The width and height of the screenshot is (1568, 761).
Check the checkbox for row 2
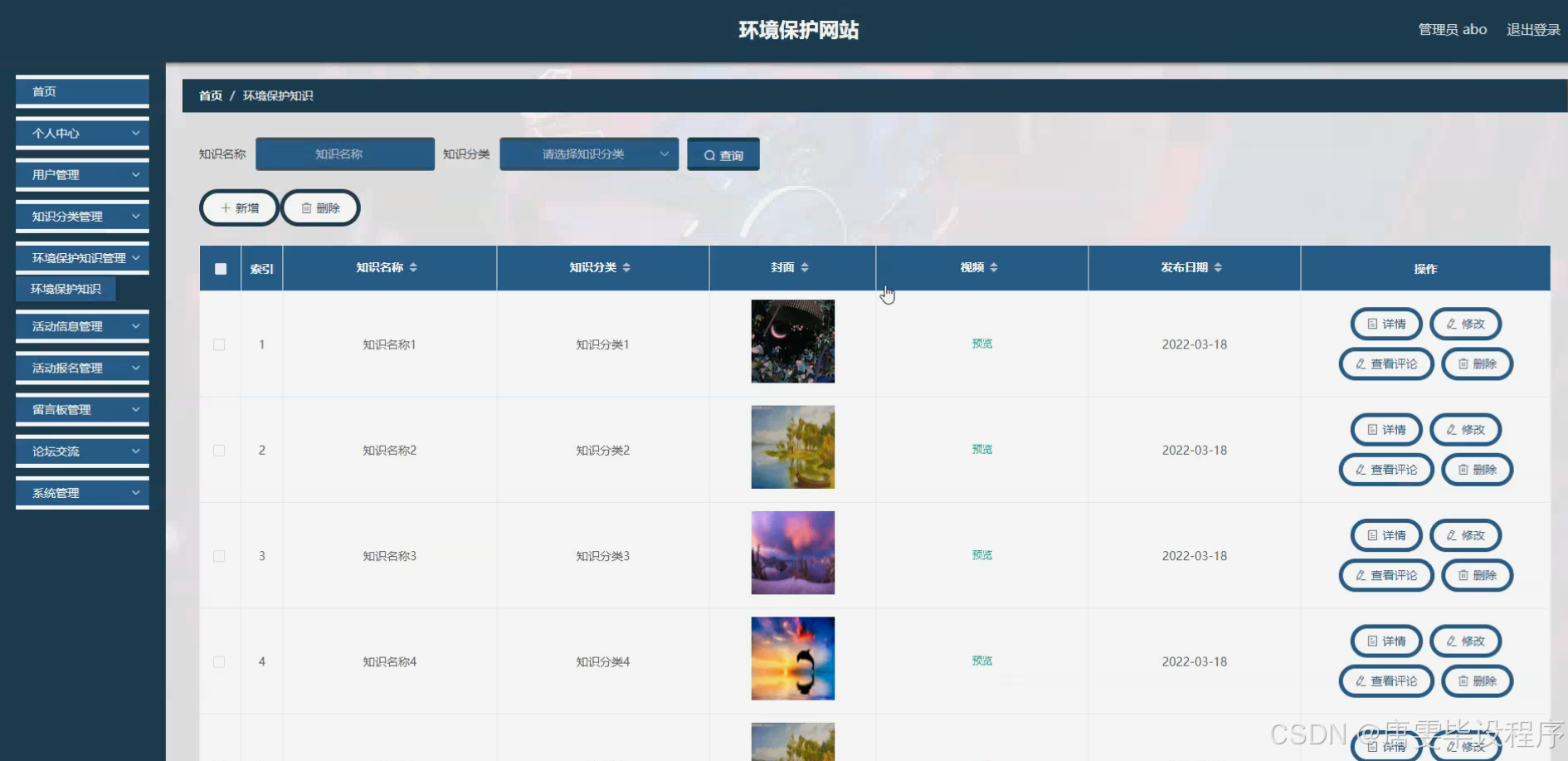(219, 450)
